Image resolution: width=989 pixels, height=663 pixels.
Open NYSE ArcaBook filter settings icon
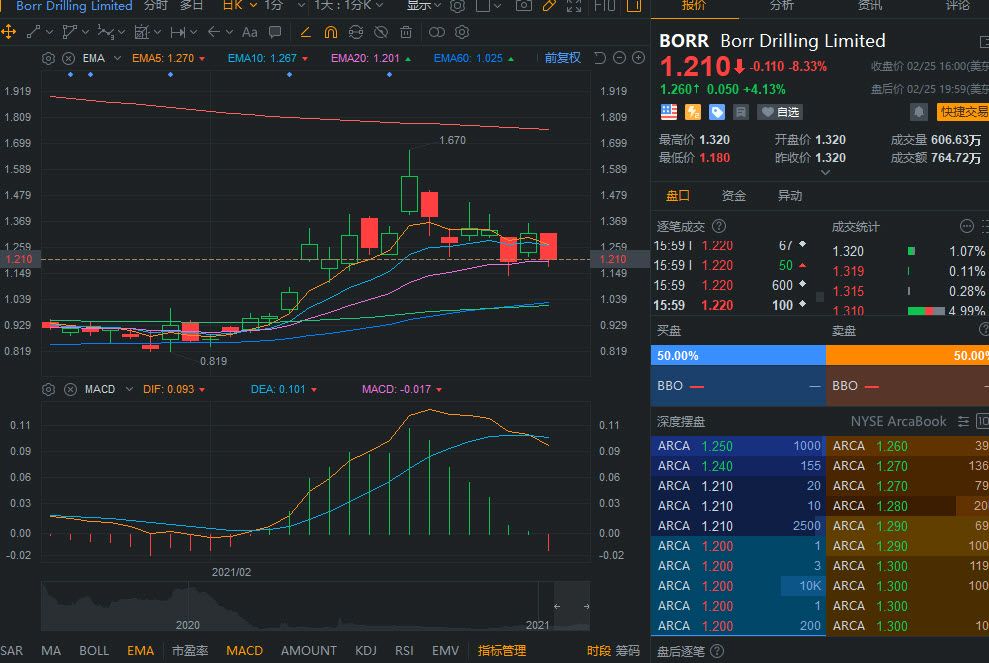[963, 421]
